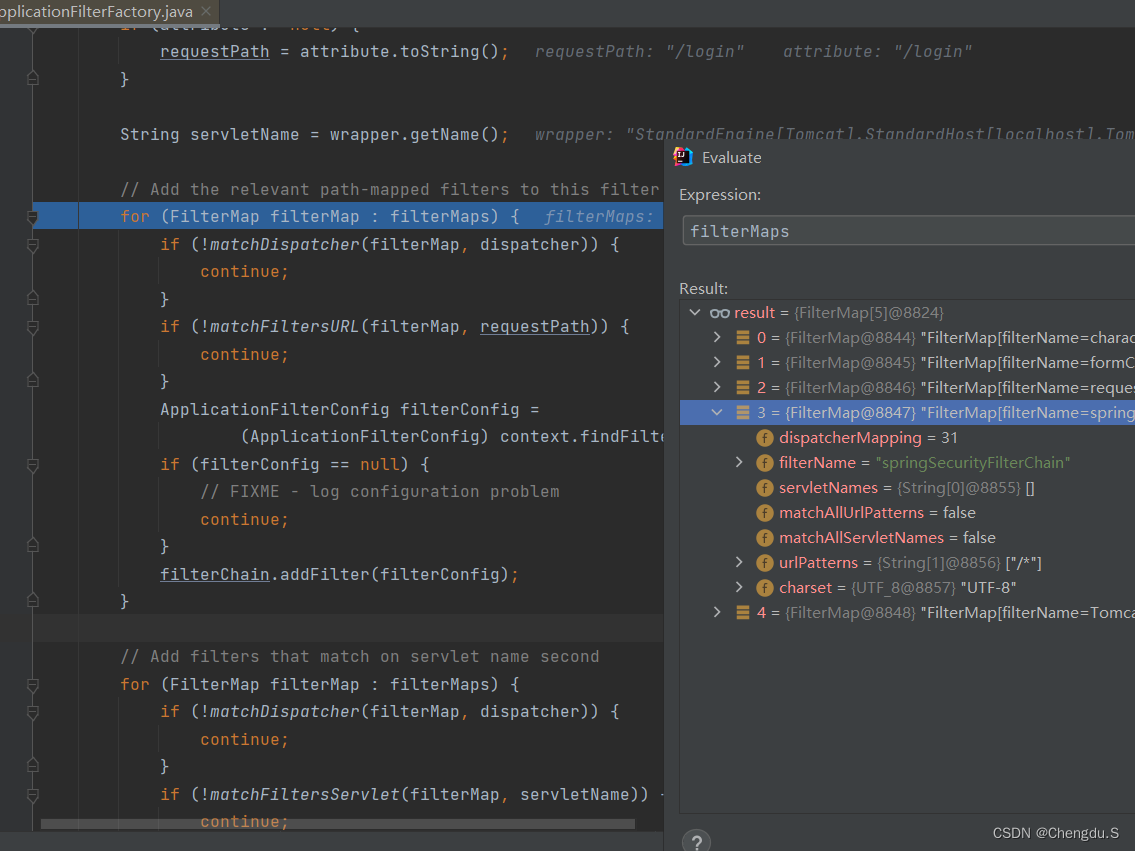Image resolution: width=1135 pixels, height=851 pixels.
Task: Open help with the question mark button
Action: pos(696,842)
